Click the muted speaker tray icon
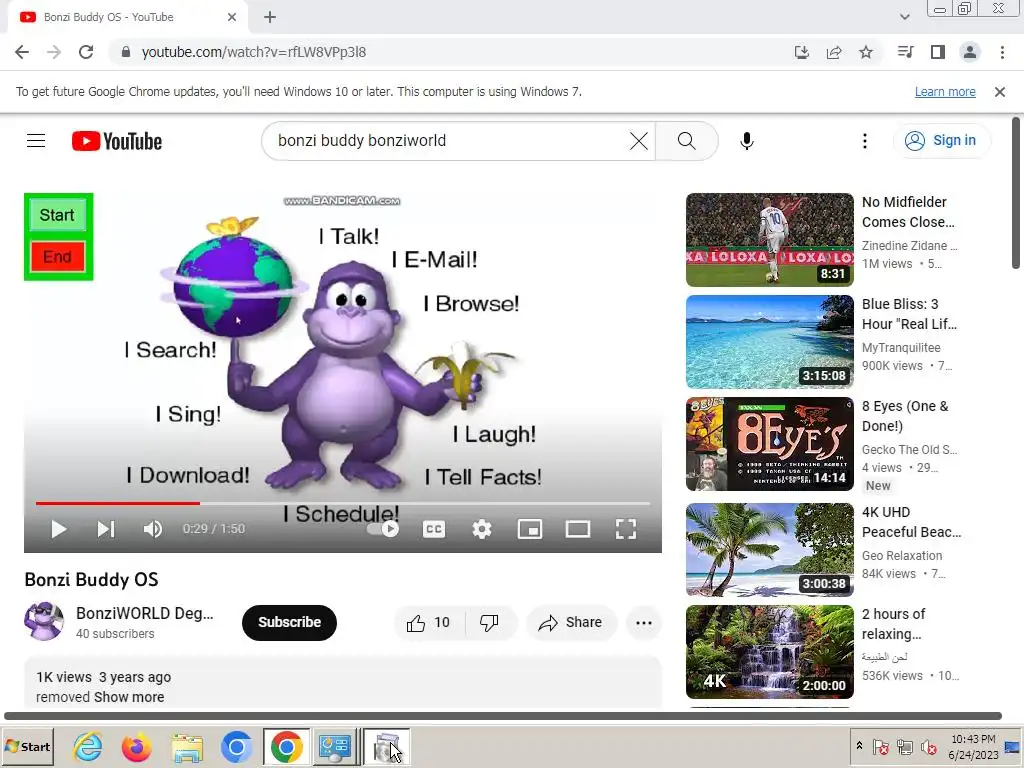 click(928, 746)
